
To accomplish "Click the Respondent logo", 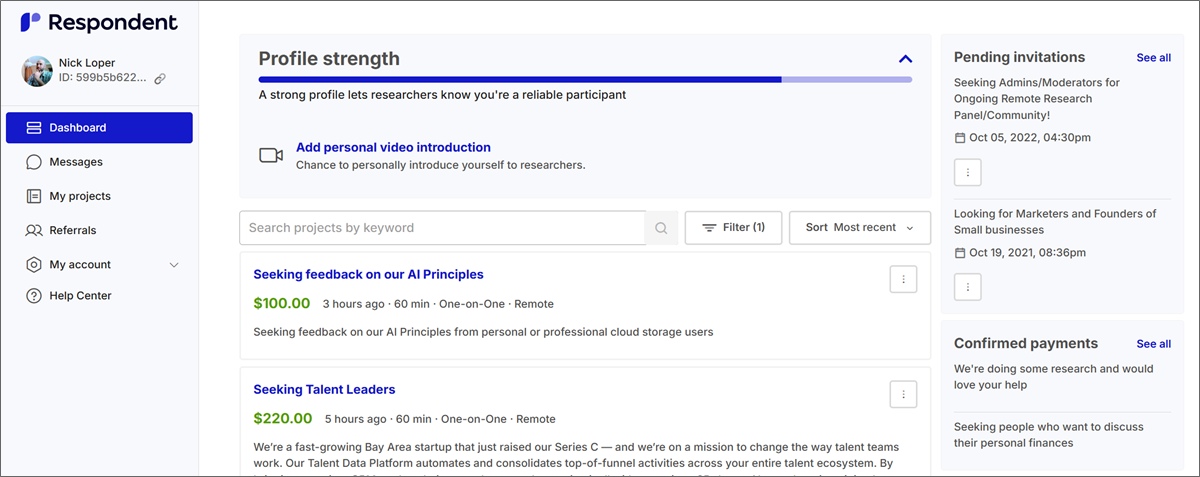I will [99, 22].
